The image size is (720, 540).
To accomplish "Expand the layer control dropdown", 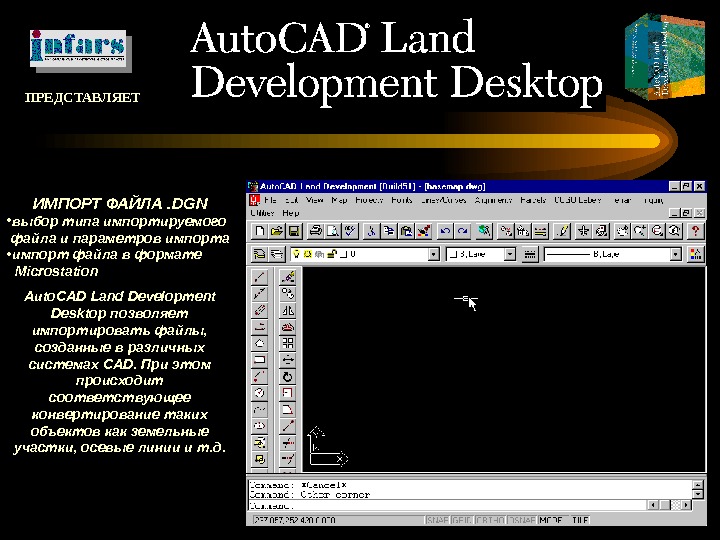I will coord(433,254).
